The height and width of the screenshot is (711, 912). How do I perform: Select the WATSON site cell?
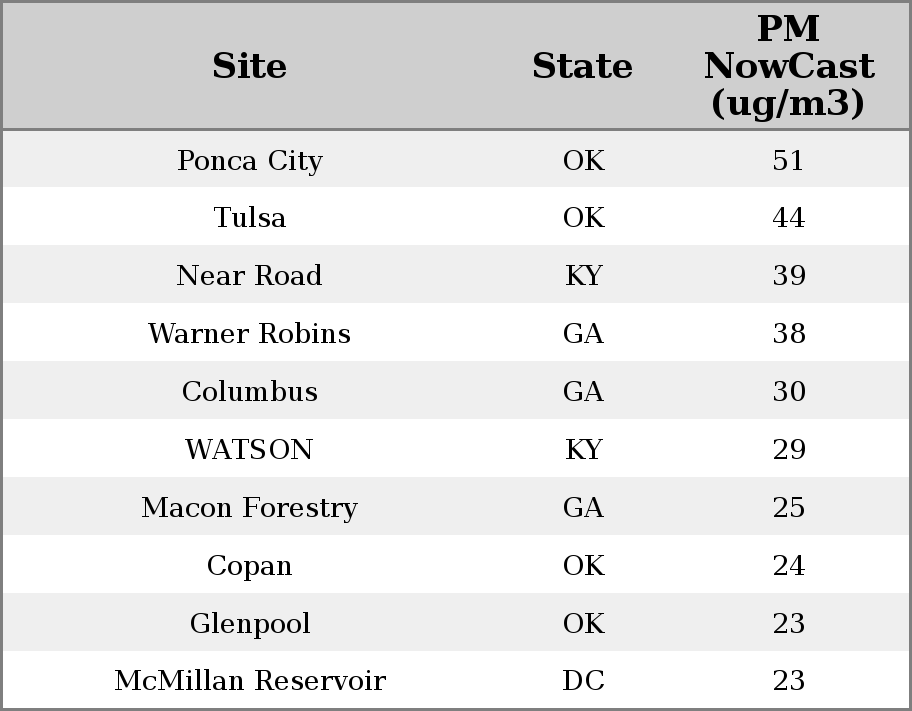point(249,450)
